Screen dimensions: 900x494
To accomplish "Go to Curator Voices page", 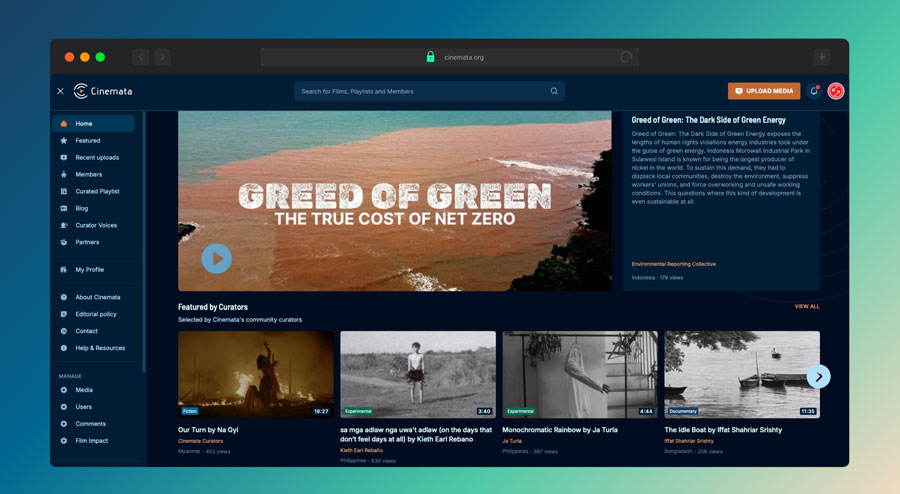I will [94, 225].
